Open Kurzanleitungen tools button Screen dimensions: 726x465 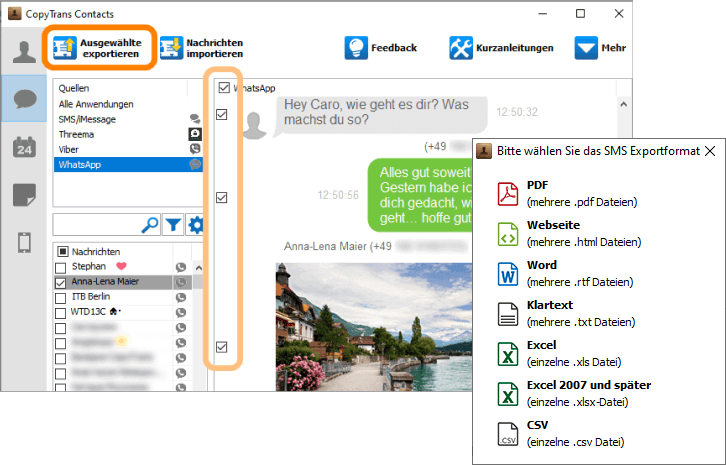[x=501, y=48]
